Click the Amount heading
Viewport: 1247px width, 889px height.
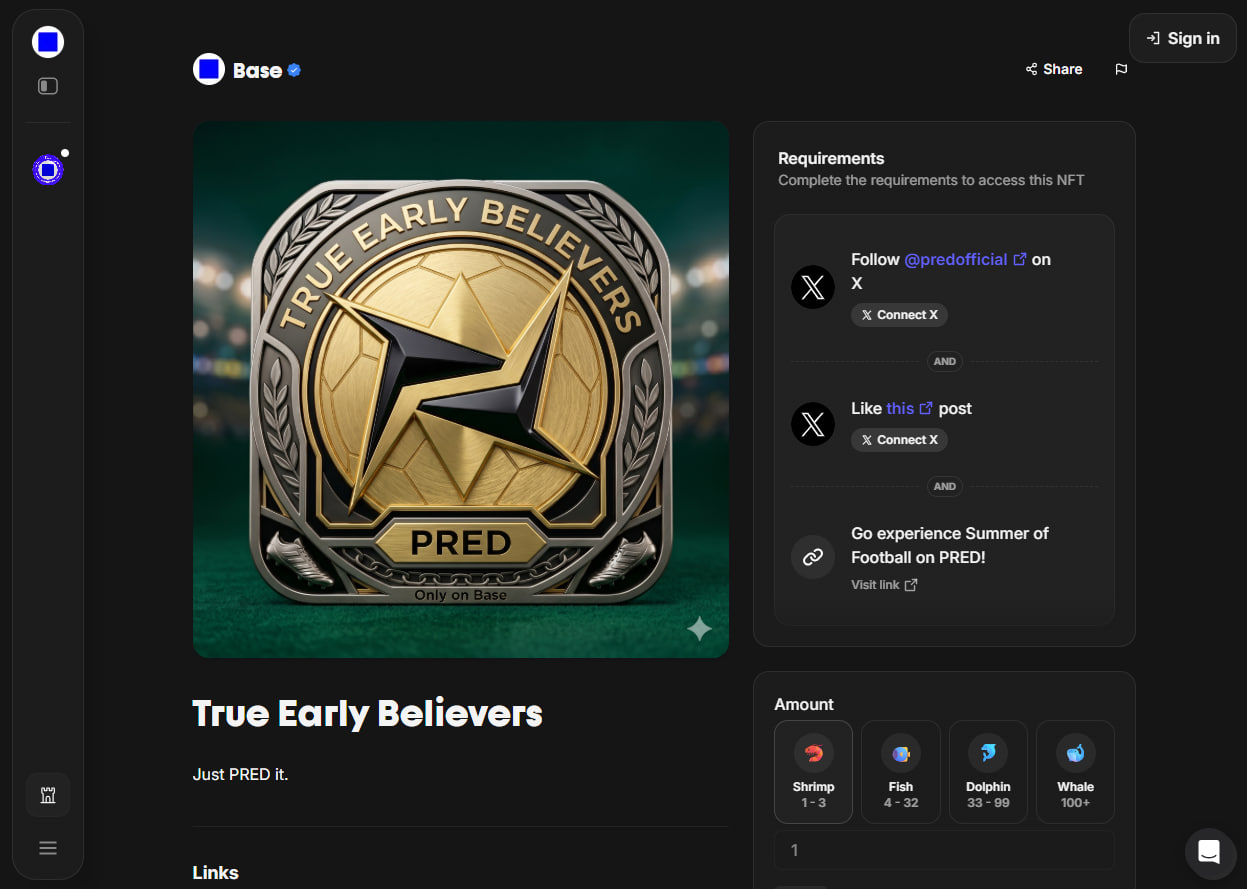pyautogui.click(x=804, y=704)
